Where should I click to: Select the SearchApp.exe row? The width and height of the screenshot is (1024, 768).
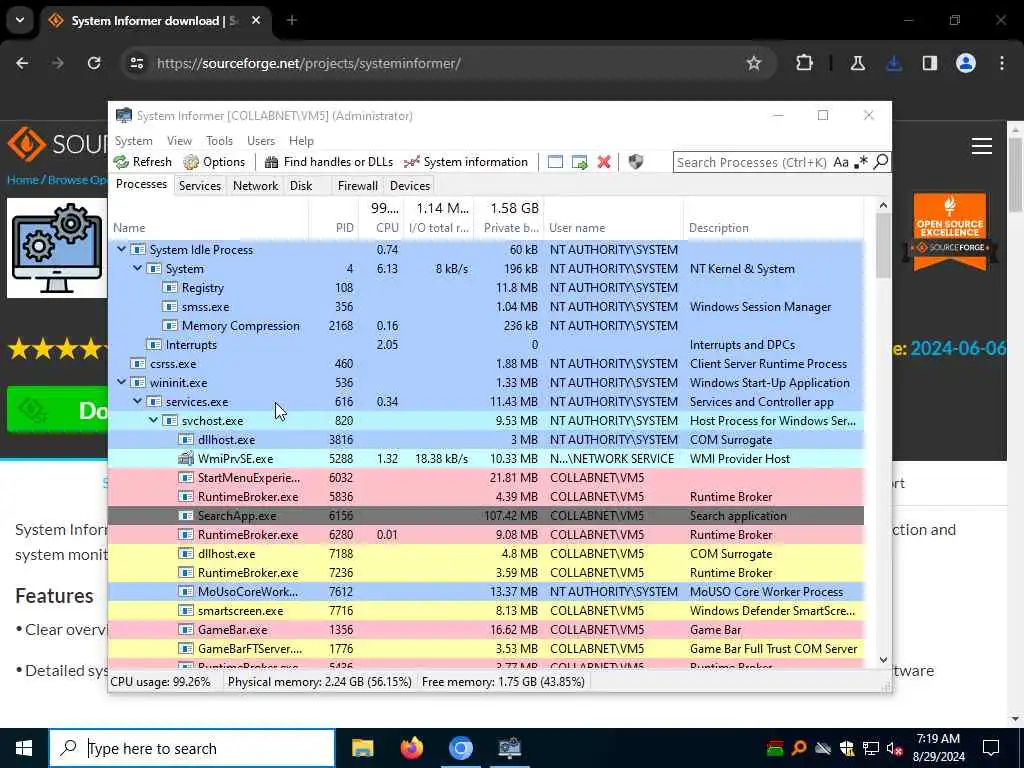[486, 515]
